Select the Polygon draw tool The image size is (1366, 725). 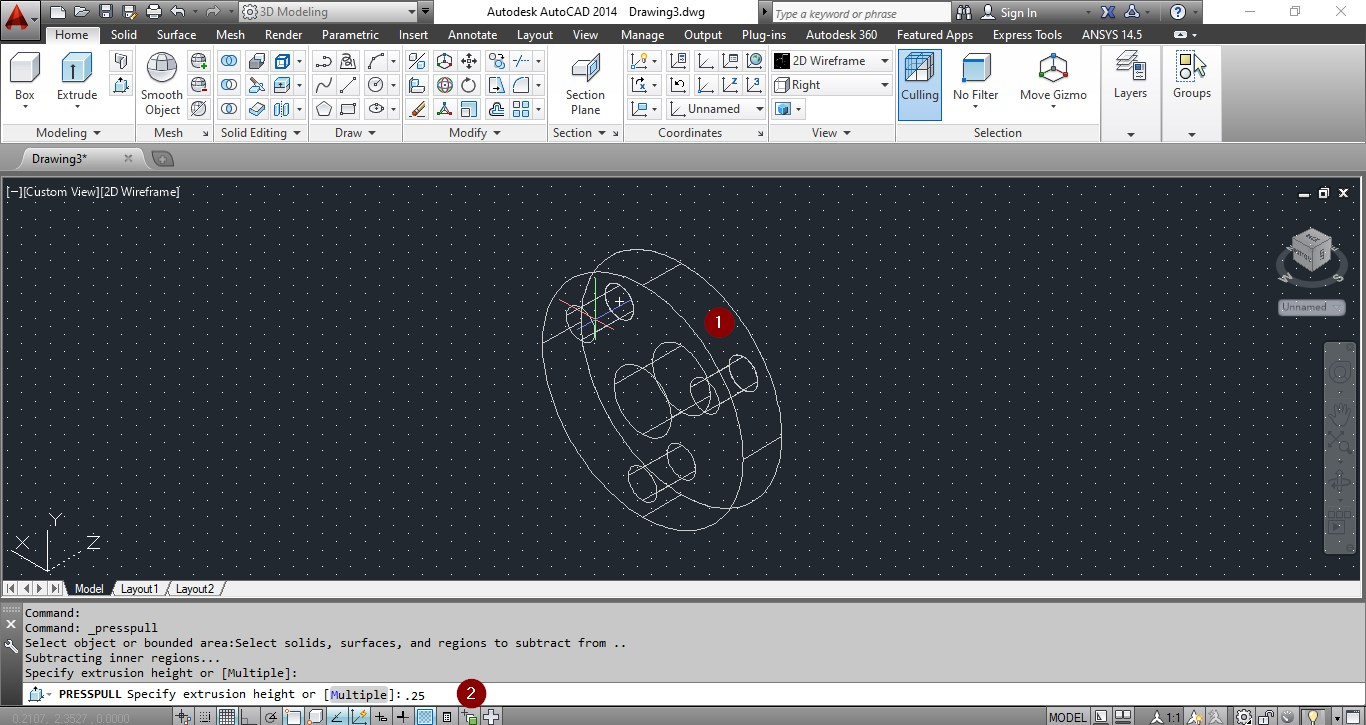pos(323,110)
